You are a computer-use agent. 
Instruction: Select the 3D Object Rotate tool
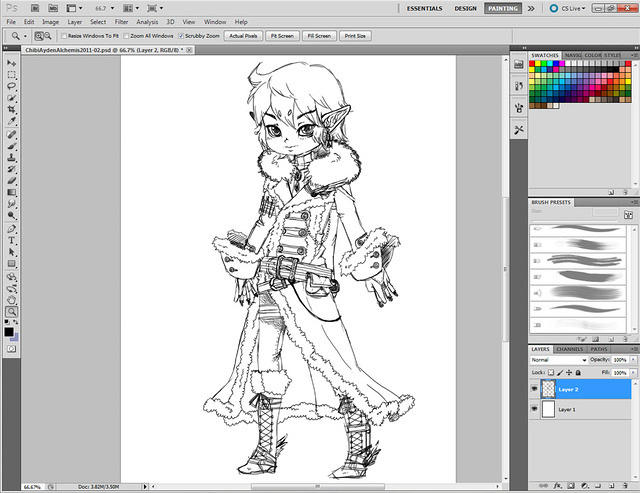(x=11, y=277)
